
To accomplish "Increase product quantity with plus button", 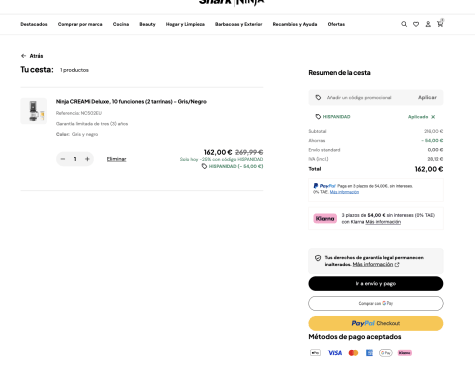I will click(x=87, y=159).
